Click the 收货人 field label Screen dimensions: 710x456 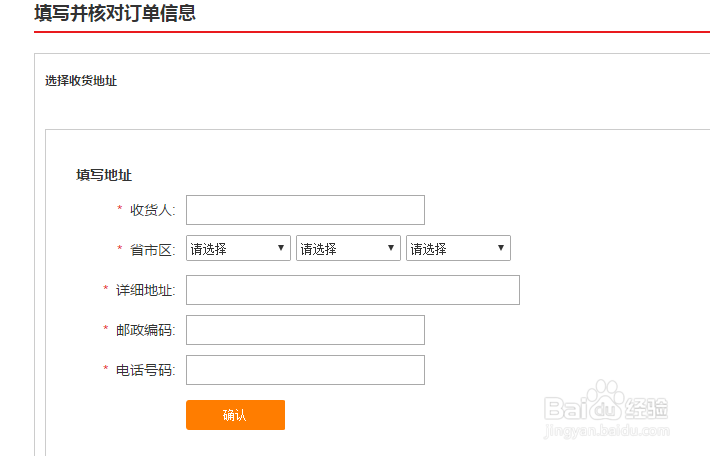(152, 210)
